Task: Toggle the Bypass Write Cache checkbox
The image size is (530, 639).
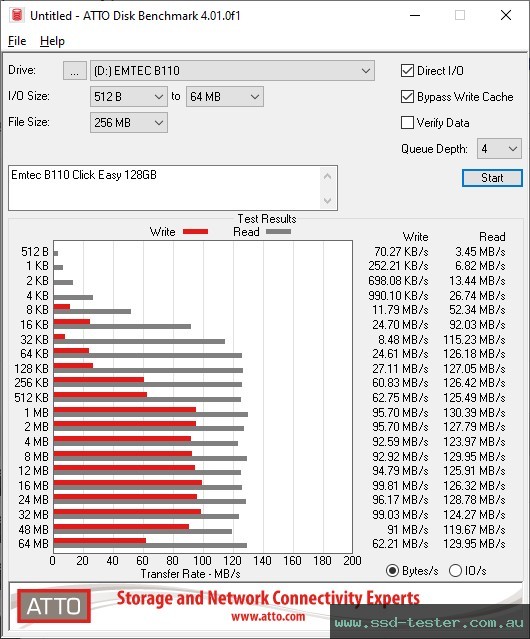Action: 407,97
